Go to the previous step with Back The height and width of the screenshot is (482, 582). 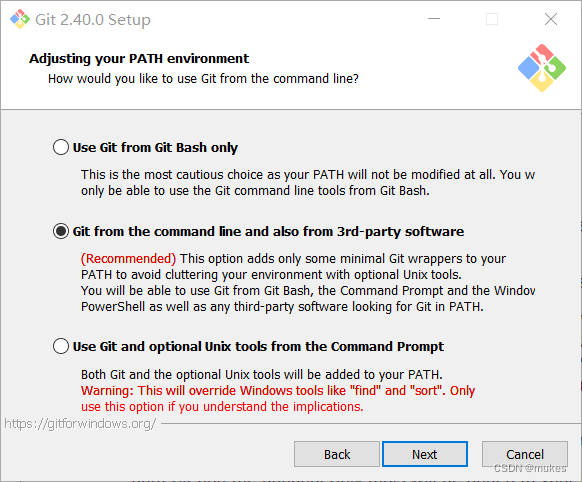click(x=337, y=454)
